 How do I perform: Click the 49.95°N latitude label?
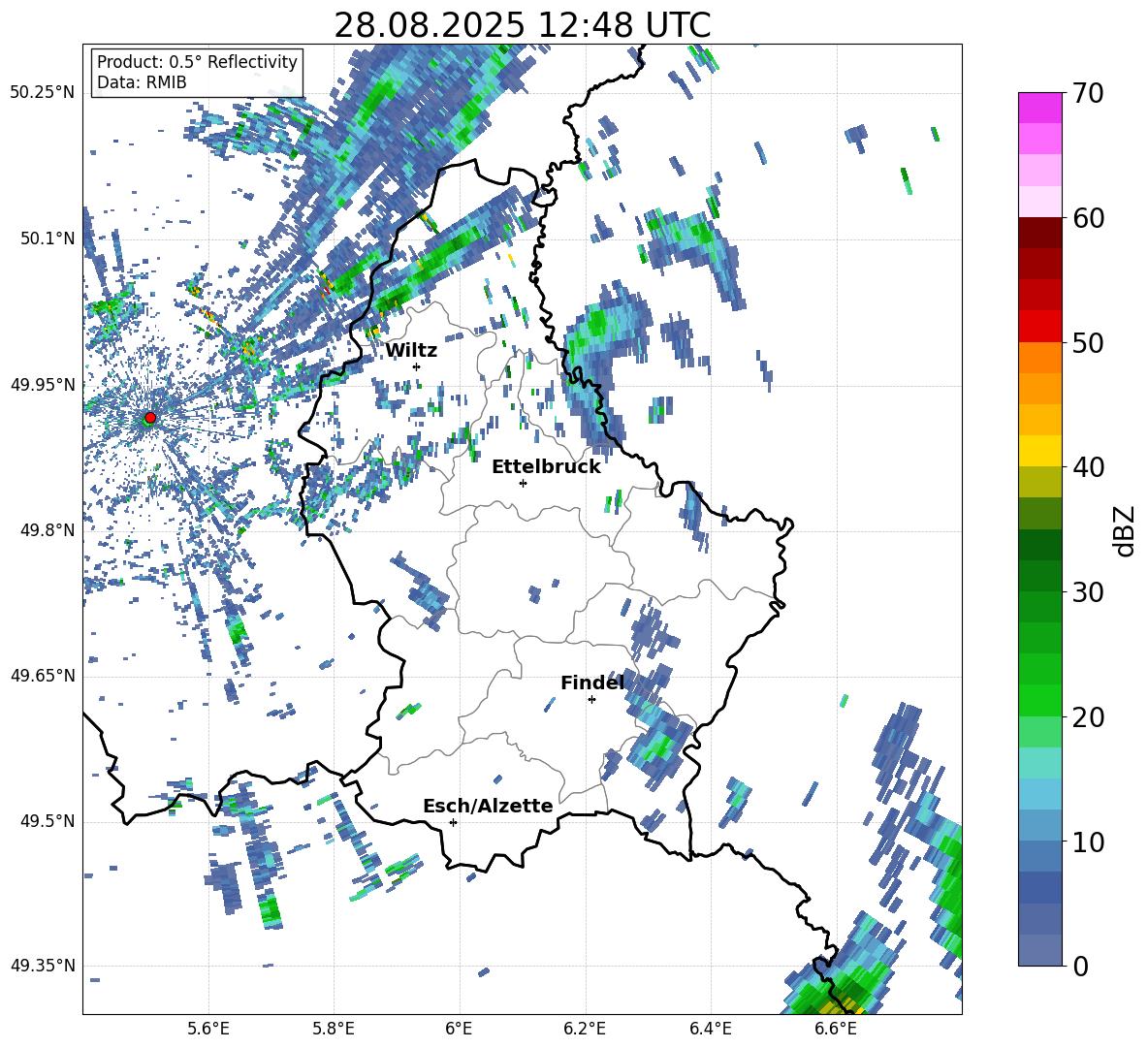pos(43,384)
